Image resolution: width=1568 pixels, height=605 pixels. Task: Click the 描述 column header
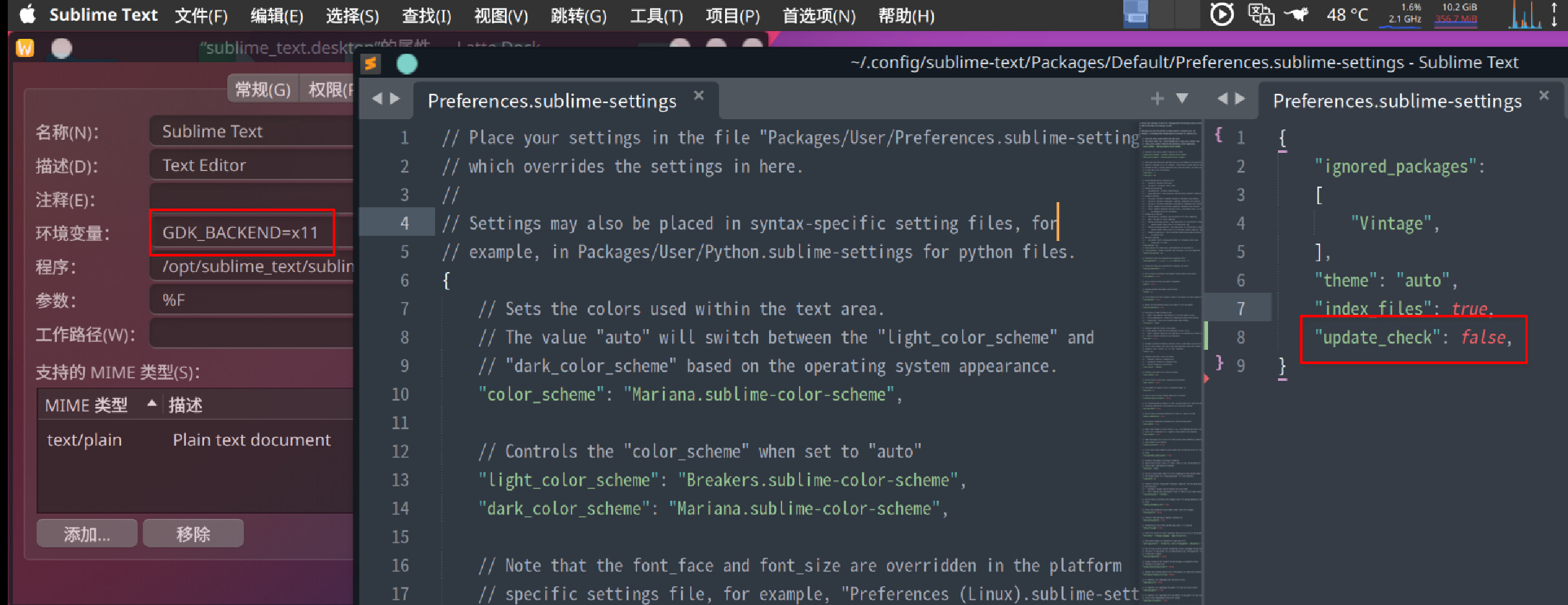tap(185, 405)
